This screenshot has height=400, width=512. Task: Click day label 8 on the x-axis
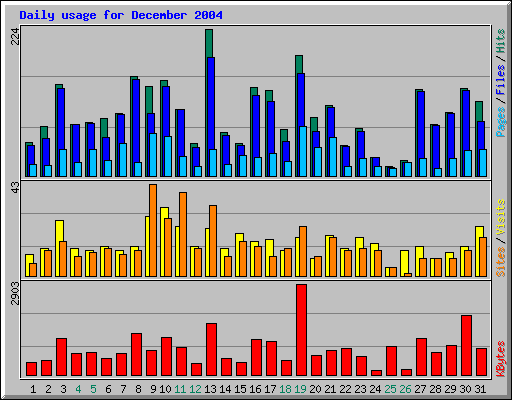pyautogui.click(x=138, y=389)
